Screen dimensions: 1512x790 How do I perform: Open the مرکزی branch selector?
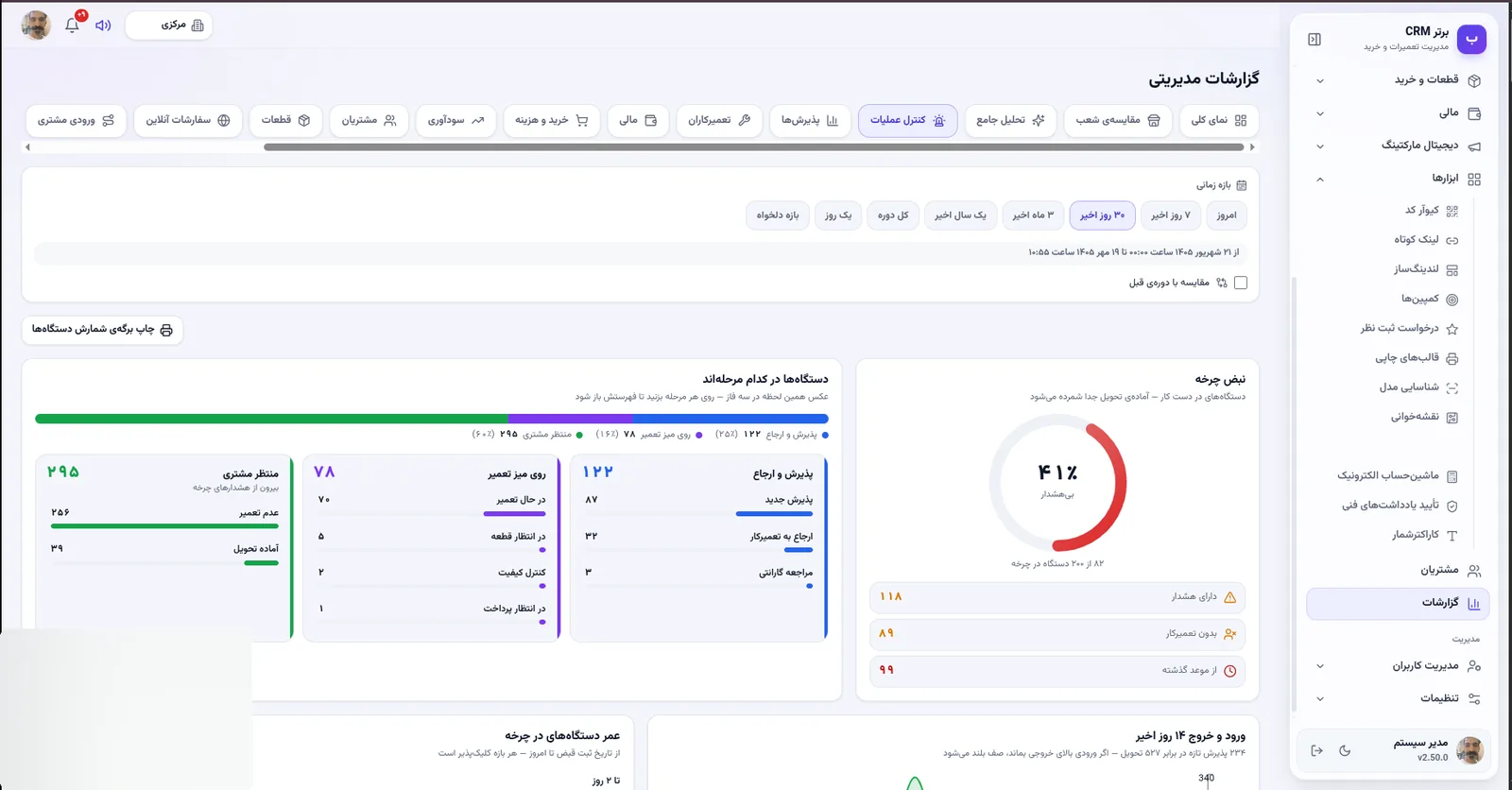click(168, 26)
